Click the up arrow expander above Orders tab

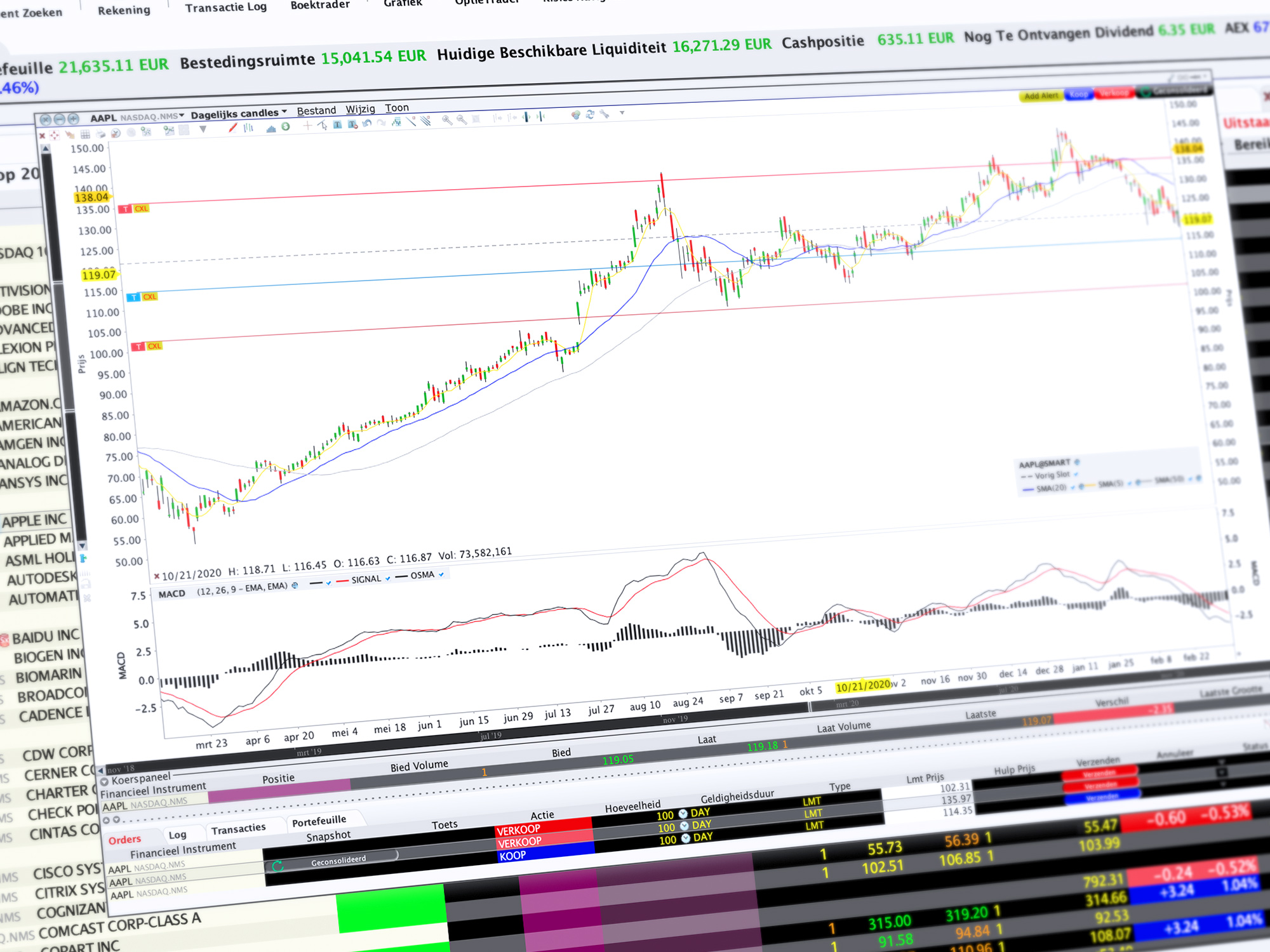coord(106,820)
